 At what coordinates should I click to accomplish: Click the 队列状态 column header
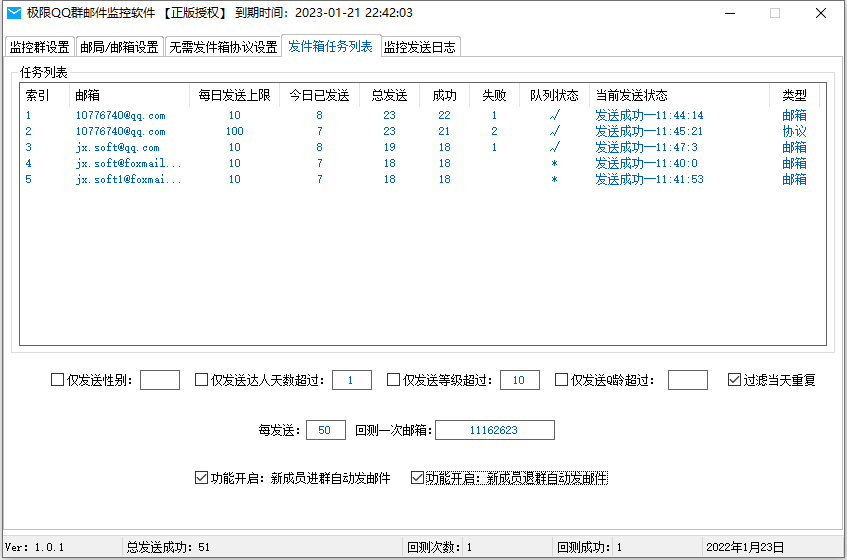(554, 95)
